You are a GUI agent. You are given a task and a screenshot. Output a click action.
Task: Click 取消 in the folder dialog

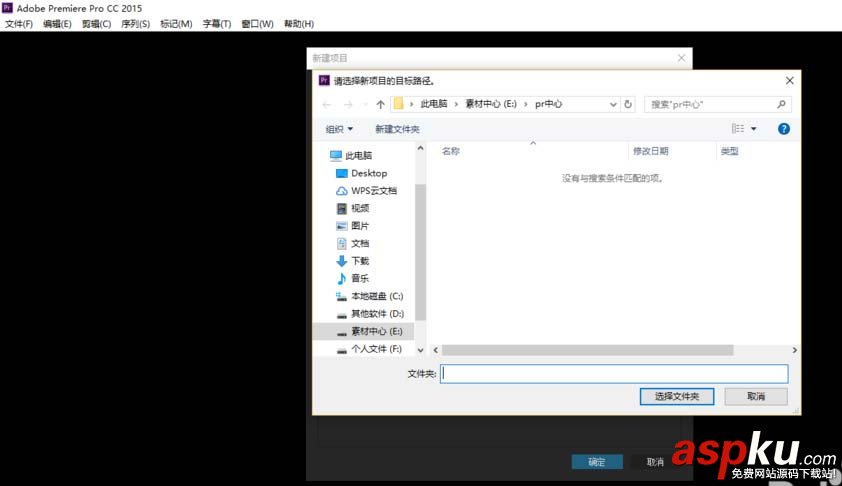[756, 396]
